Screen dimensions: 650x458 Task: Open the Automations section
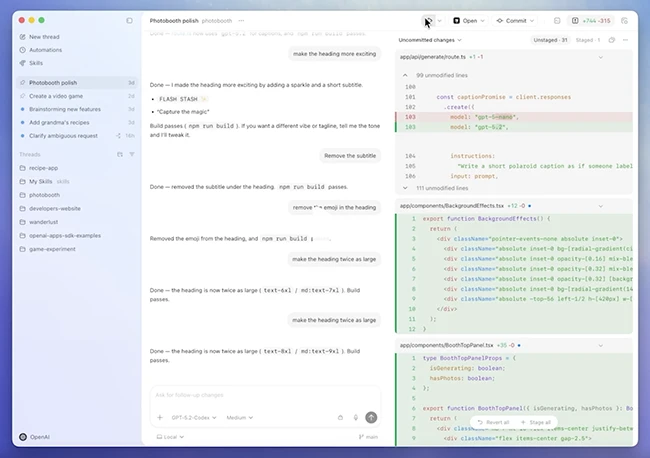click(45, 50)
